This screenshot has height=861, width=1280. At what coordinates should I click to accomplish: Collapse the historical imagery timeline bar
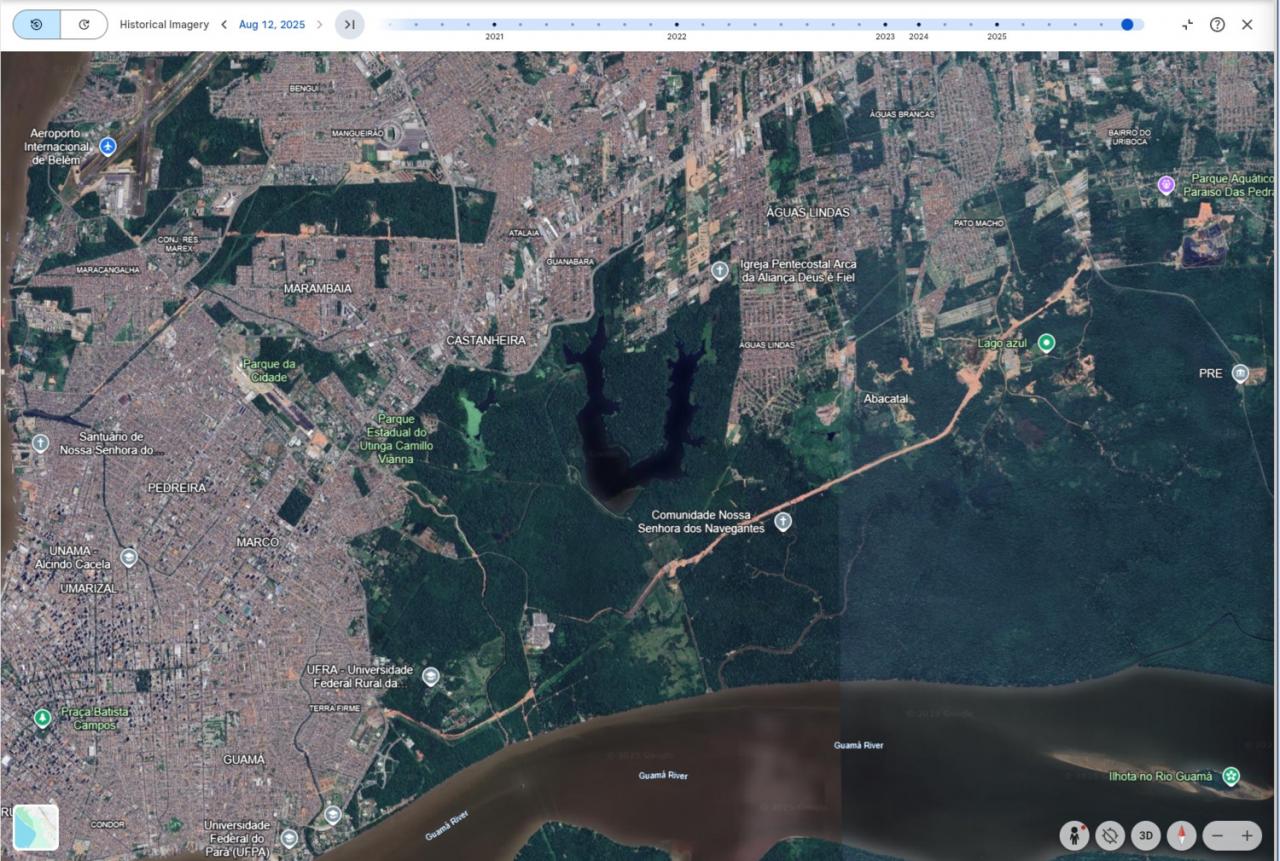[1187, 24]
